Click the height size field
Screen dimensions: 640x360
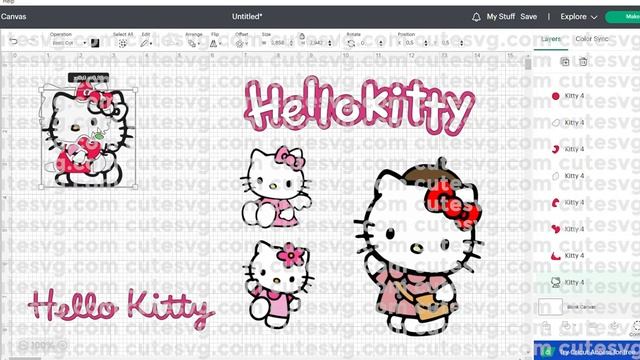click(317, 43)
